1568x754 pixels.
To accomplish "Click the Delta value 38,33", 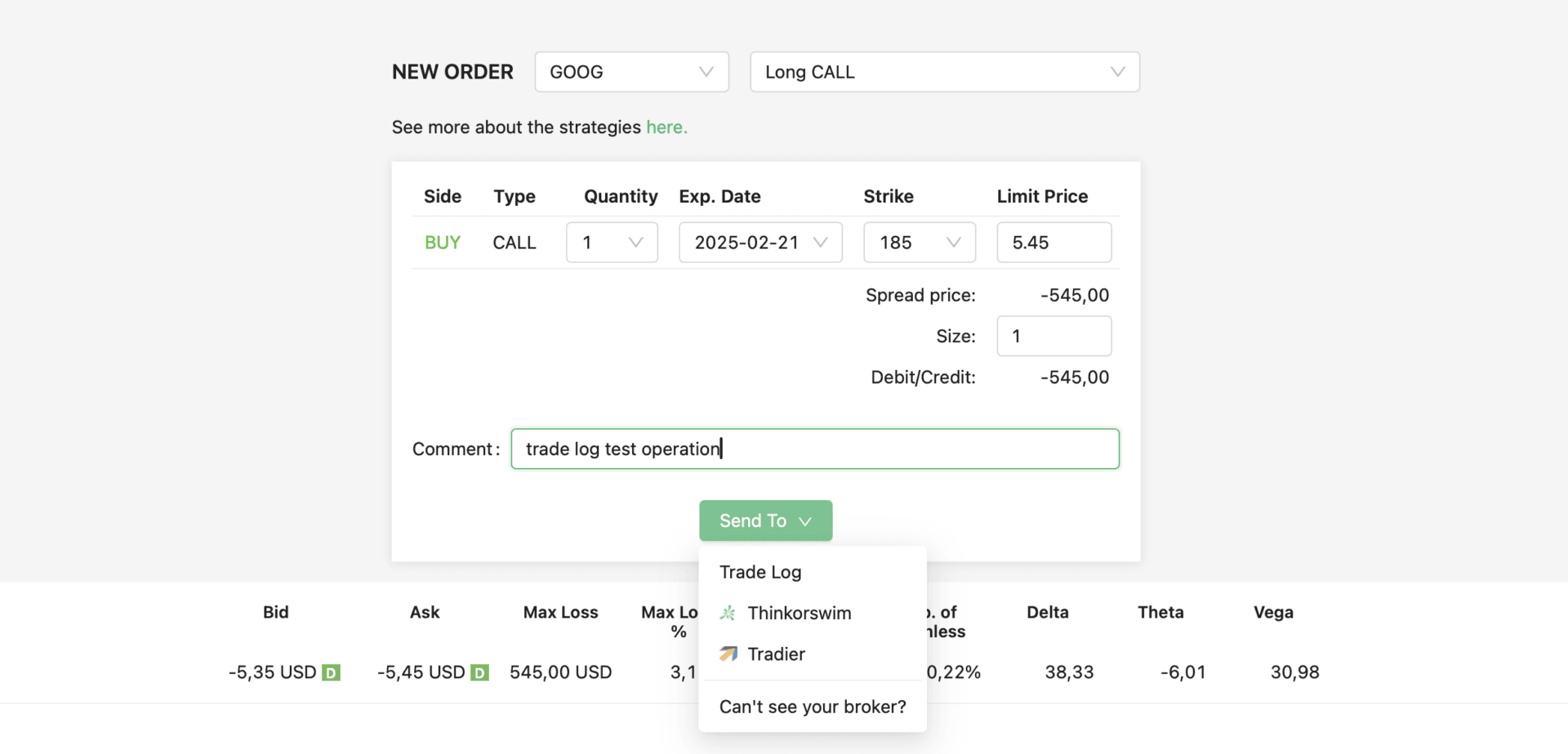I will point(1069,672).
